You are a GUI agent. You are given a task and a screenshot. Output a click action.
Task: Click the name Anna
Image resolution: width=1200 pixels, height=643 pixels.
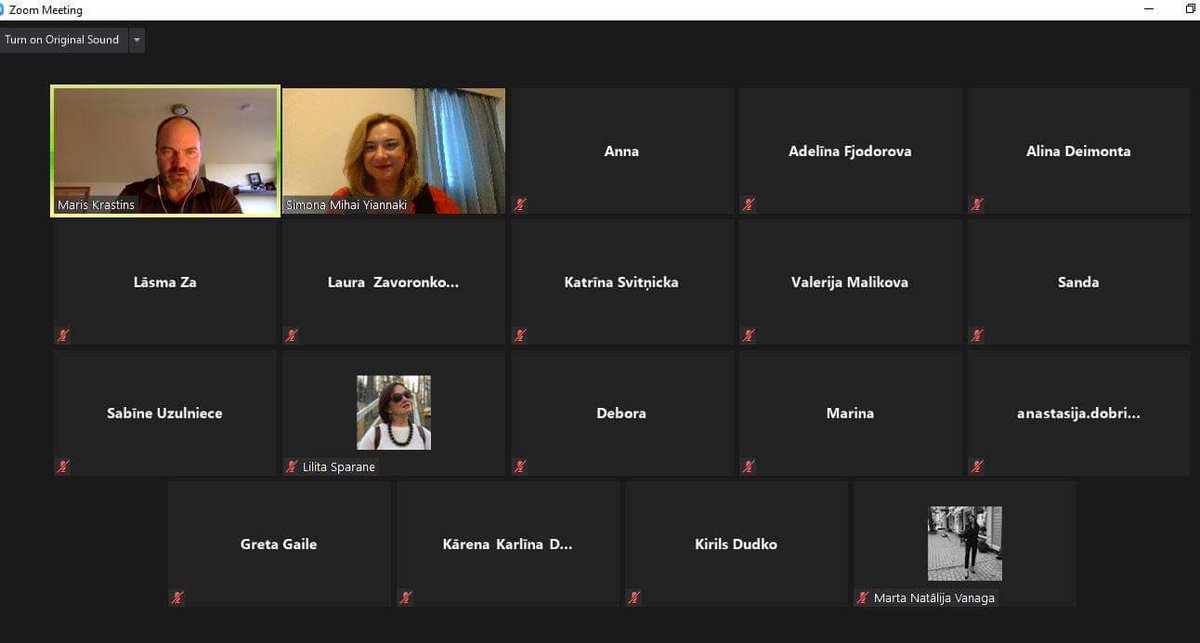point(622,151)
